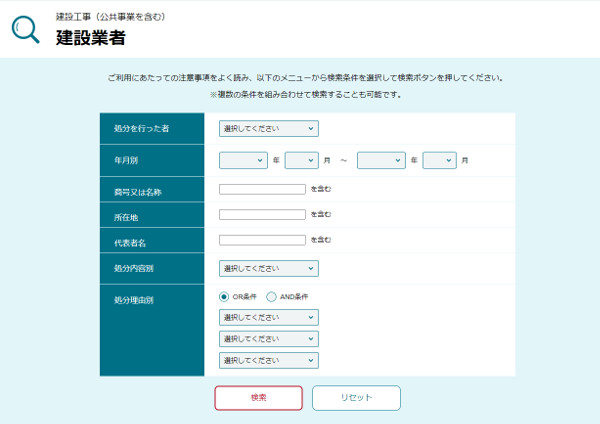Click the リセット reset button
The image size is (600, 424).
pyautogui.click(x=356, y=398)
